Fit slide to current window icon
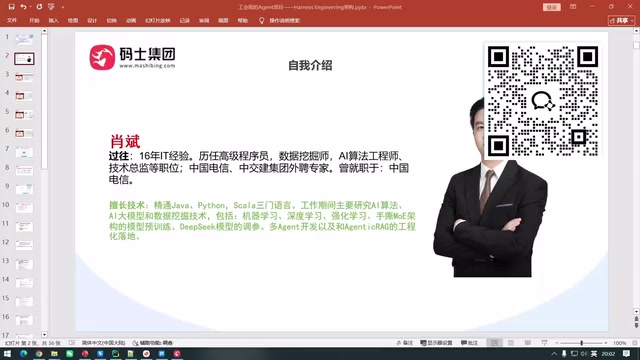This screenshot has width=640, height=360. pos(635,343)
